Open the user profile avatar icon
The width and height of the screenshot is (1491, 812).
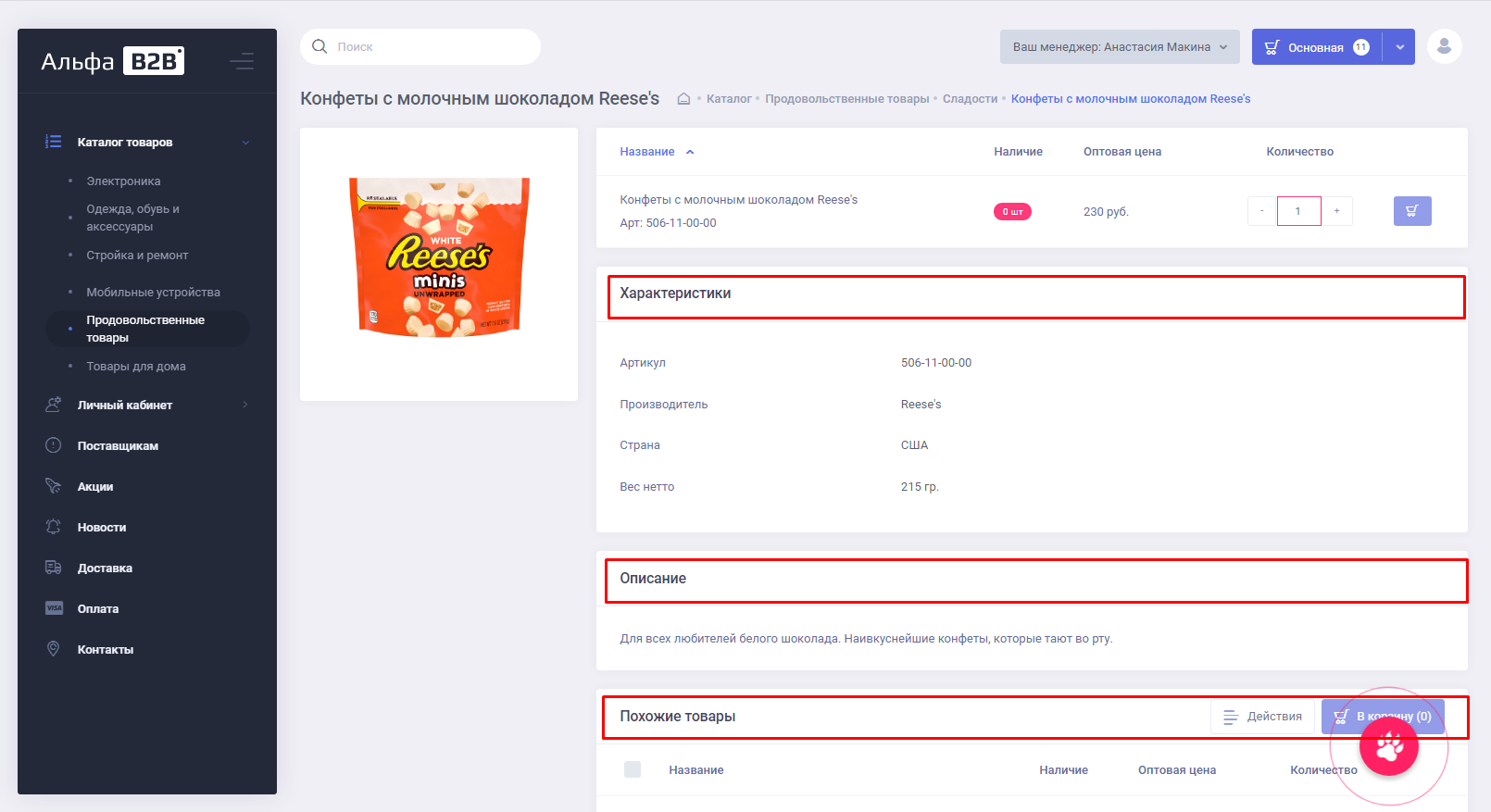coord(1444,46)
